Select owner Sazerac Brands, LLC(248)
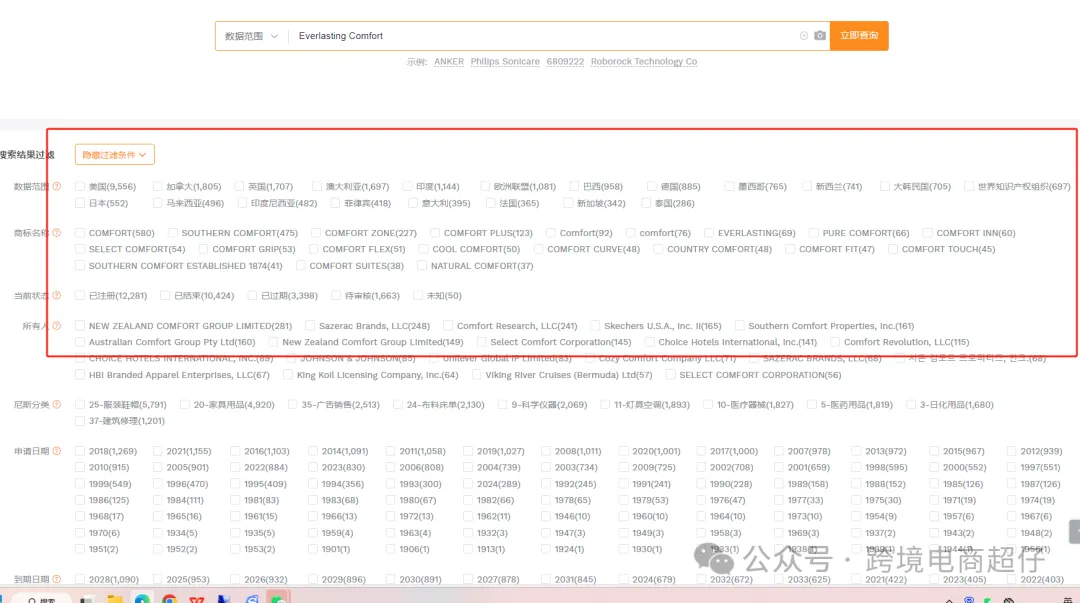Image resolution: width=1080 pixels, height=603 pixels. [310, 326]
